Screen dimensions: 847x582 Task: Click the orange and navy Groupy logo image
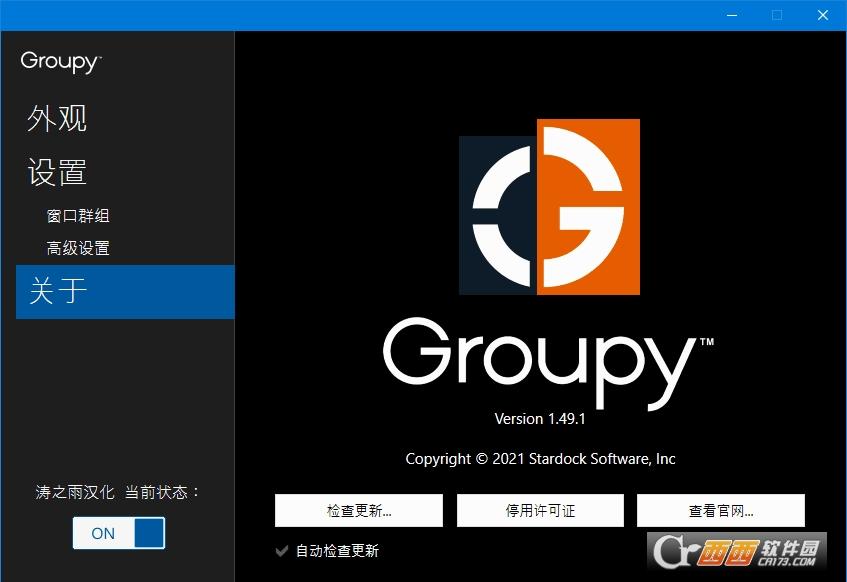[x=549, y=207]
